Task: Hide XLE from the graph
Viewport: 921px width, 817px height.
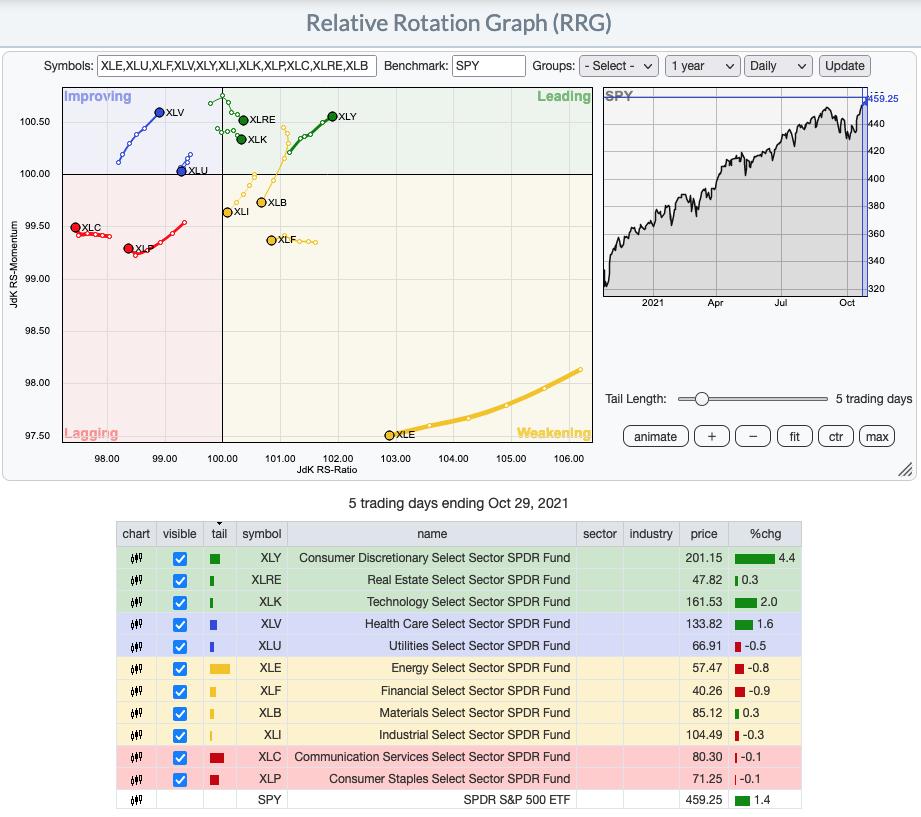Action: [180, 669]
